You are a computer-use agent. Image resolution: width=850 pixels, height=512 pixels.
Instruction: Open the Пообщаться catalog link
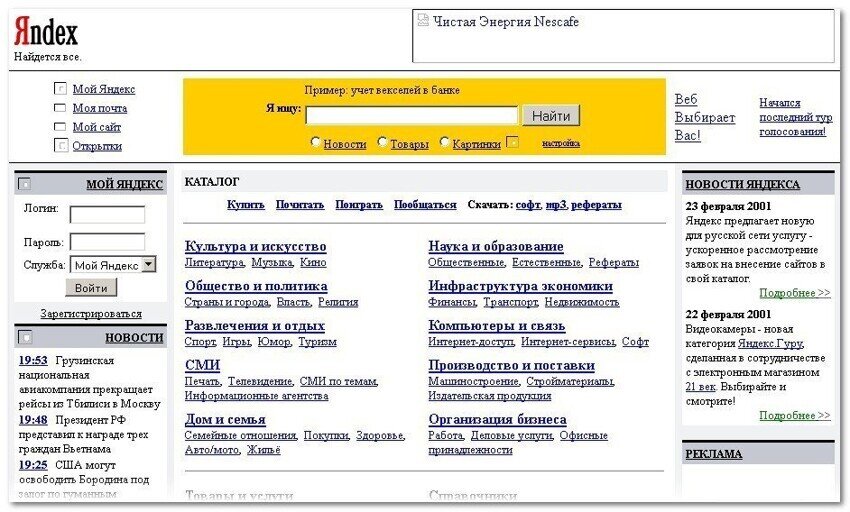pyautogui.click(x=425, y=204)
